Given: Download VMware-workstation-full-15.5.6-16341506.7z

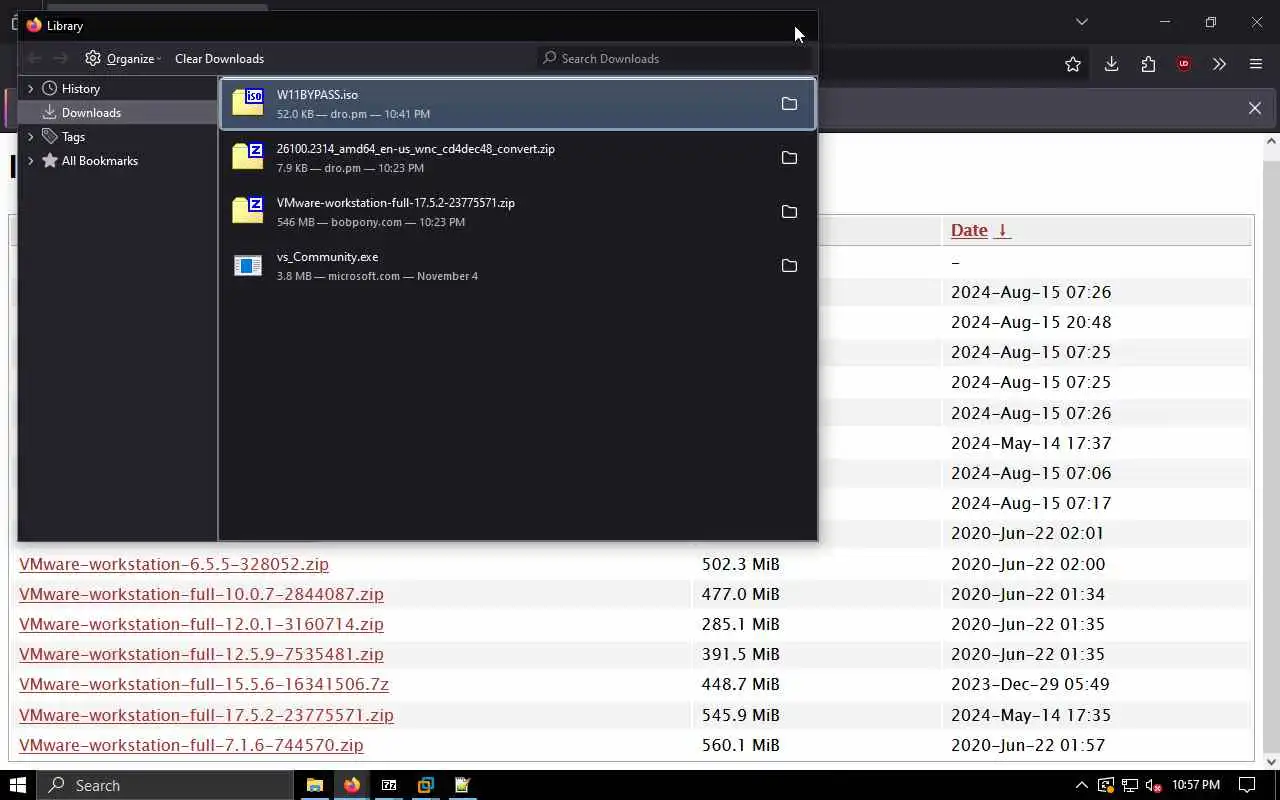Looking at the screenshot, I should point(204,684).
